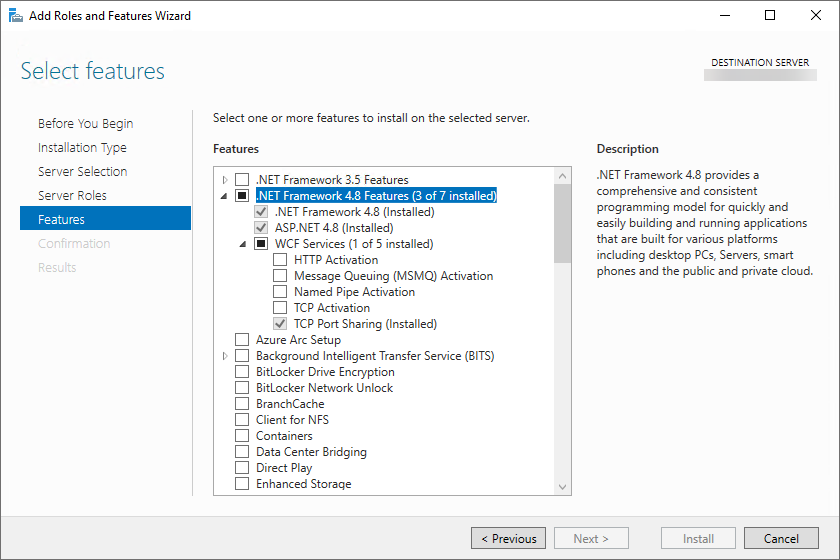The height and width of the screenshot is (560, 840).
Task: Select "Enhanced Storage" row text
Action: [304, 484]
